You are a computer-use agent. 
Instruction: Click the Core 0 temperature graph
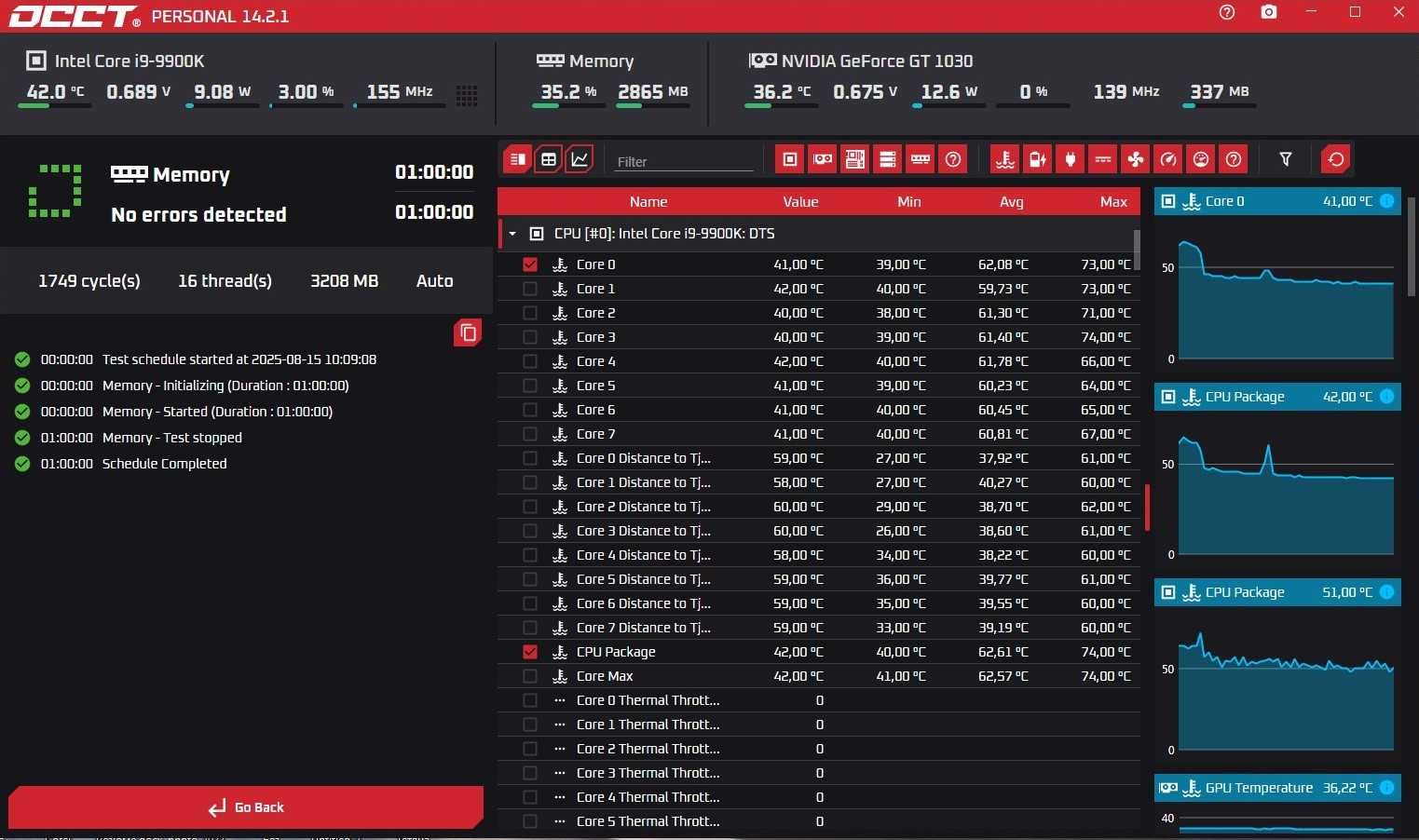pos(1286,298)
